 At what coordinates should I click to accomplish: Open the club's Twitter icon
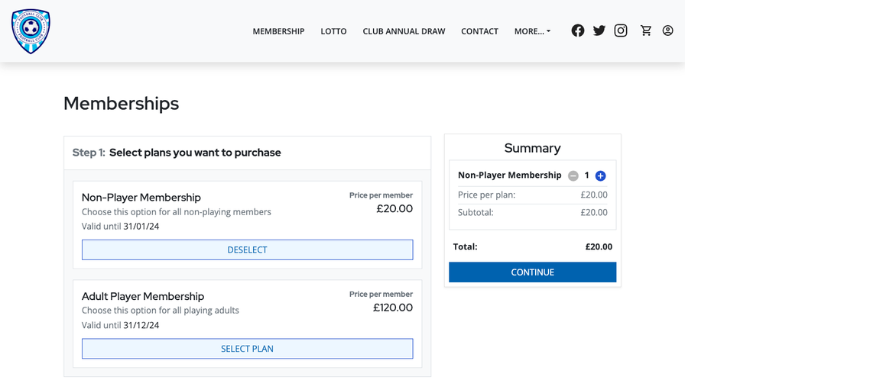[599, 31]
